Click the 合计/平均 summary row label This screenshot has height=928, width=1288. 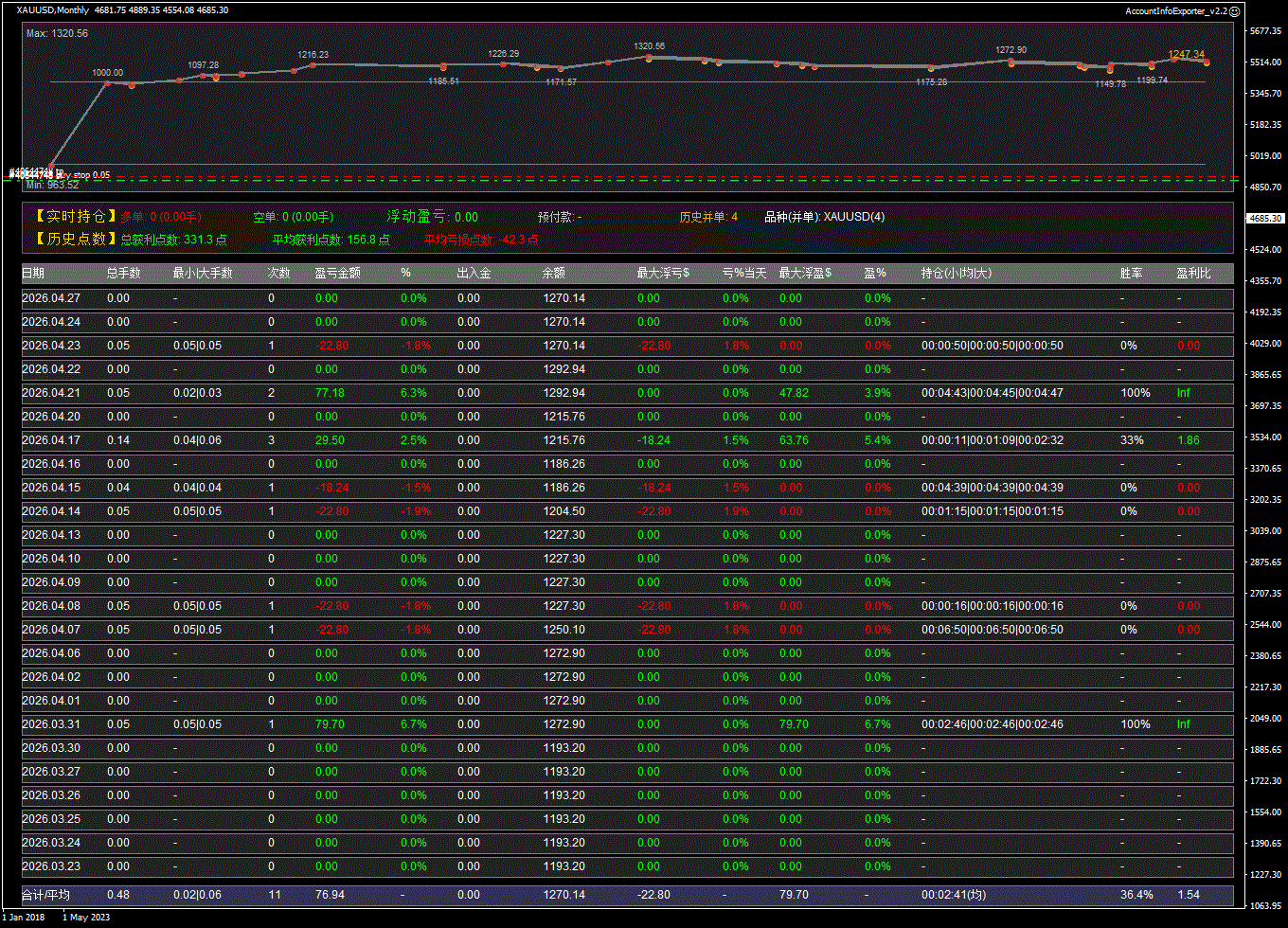45,895
